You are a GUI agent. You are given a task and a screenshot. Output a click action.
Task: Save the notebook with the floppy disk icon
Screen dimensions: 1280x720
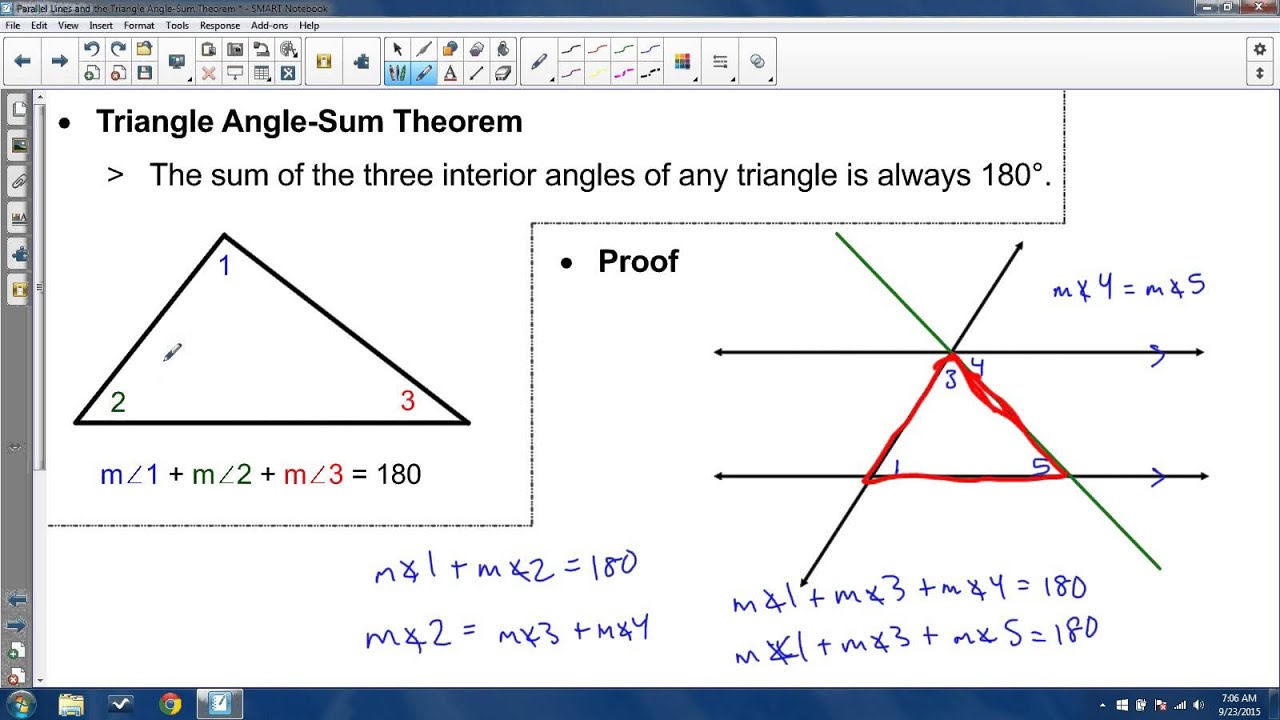[x=144, y=73]
